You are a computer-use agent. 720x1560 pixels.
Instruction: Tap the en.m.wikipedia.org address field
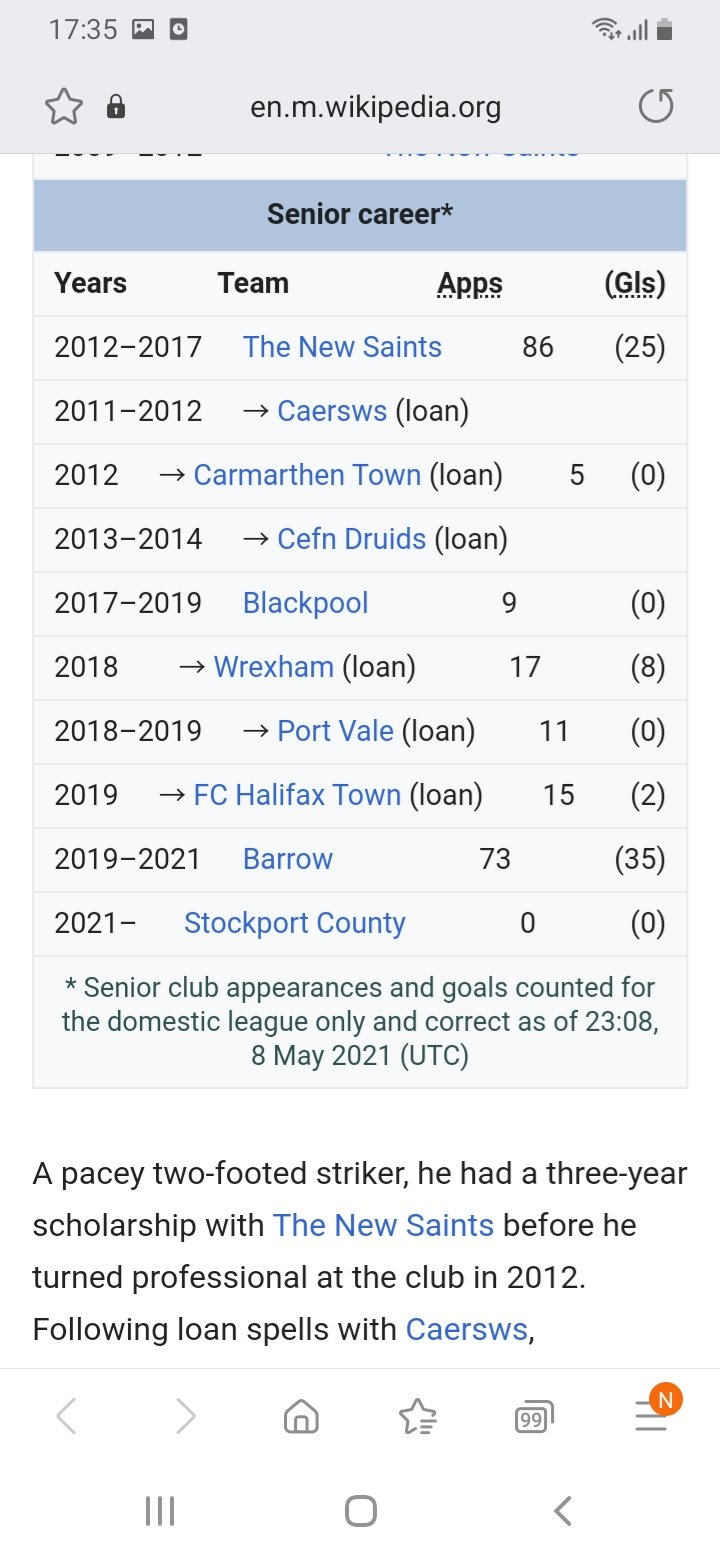[x=375, y=107]
